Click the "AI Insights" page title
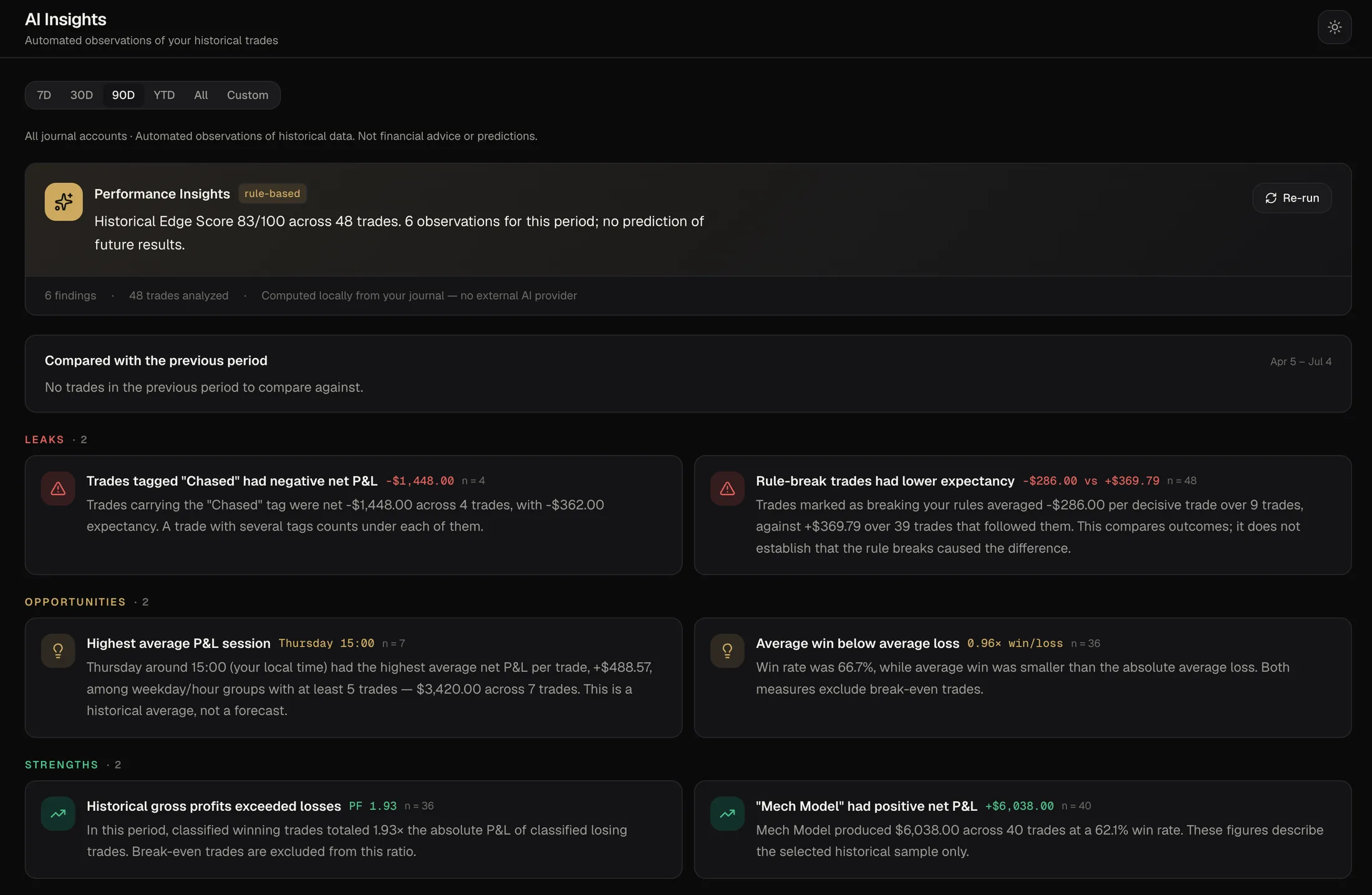 pyautogui.click(x=65, y=19)
